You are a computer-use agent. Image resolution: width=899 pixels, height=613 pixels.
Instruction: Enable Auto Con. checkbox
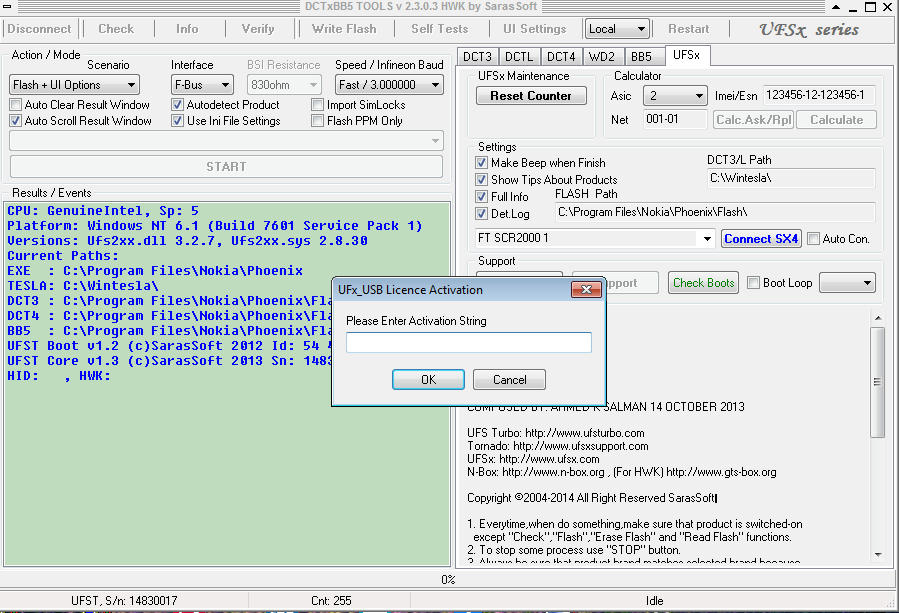[x=813, y=239]
